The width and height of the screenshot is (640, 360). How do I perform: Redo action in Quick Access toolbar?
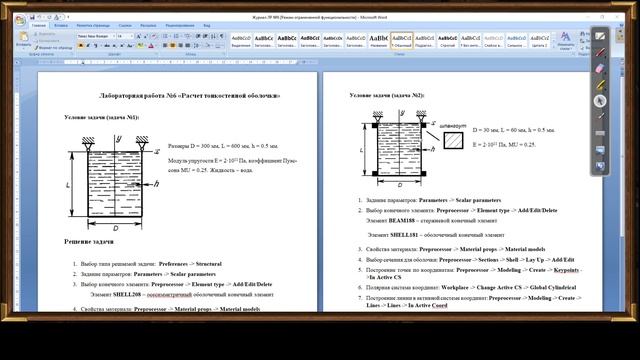(x=49, y=17)
